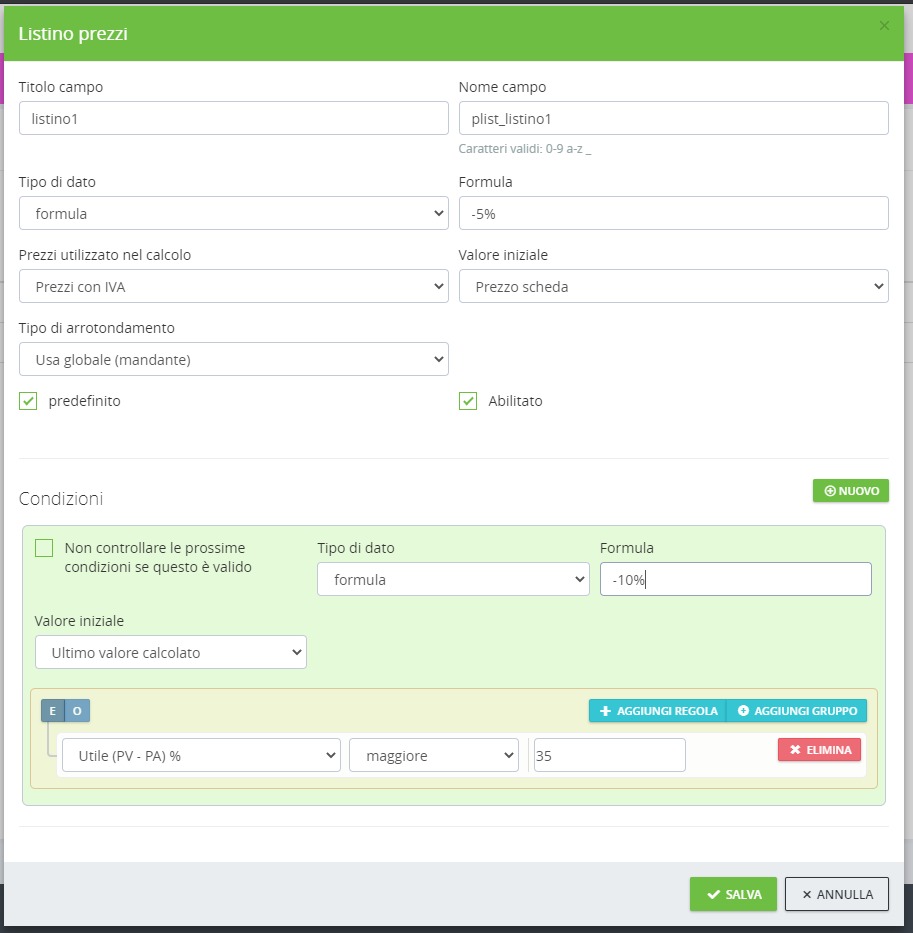Image resolution: width=913 pixels, height=933 pixels.
Task: Click Aggiungi Gruppo button
Action: 796,711
